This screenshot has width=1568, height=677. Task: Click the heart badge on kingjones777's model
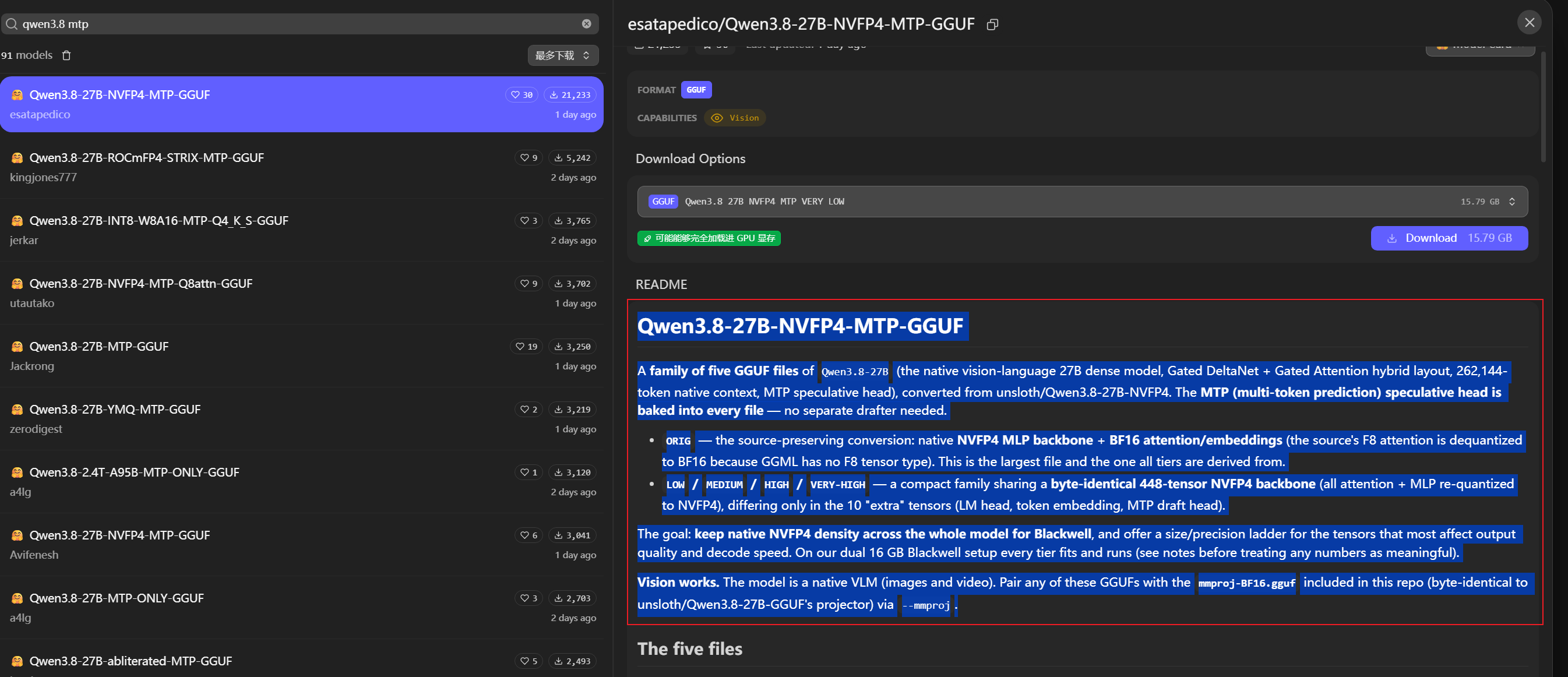click(528, 158)
